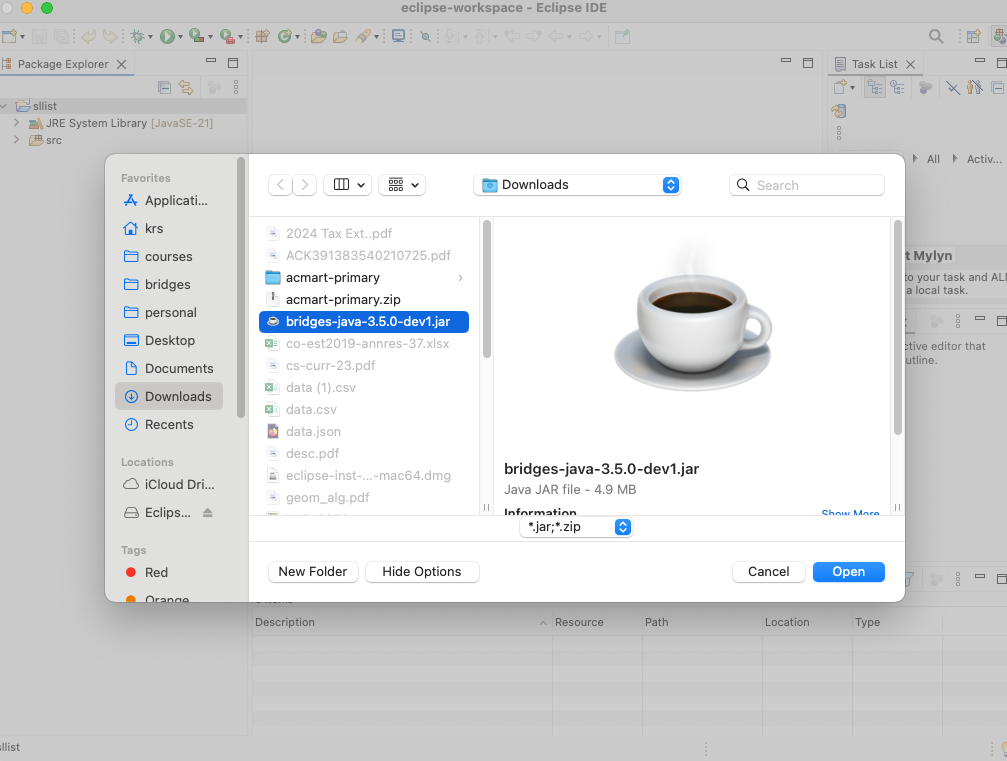Open Package Explorer view menu three-dots icon

pos(236,87)
